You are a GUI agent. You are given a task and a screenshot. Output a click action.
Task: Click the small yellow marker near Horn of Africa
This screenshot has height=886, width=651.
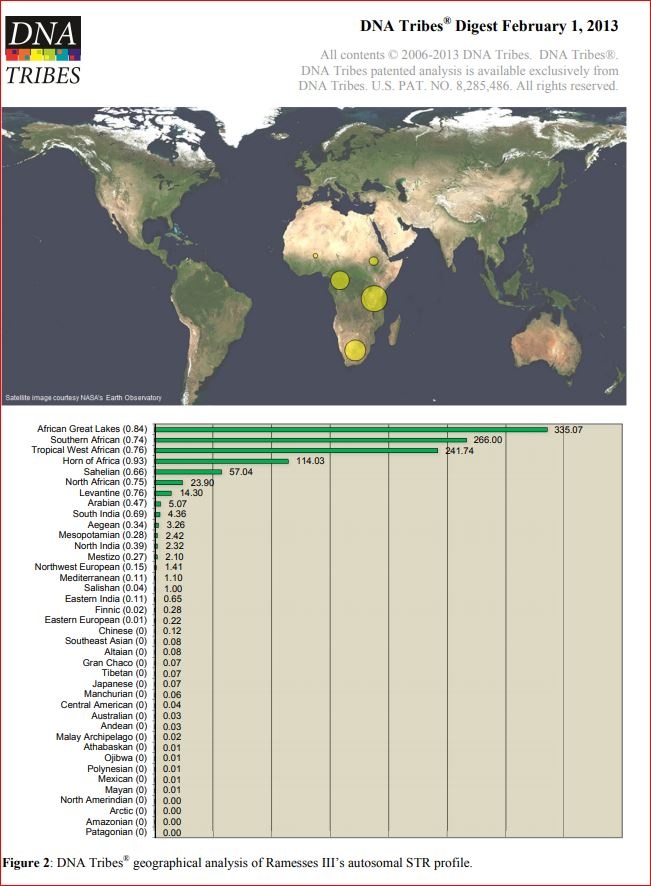coord(374,261)
